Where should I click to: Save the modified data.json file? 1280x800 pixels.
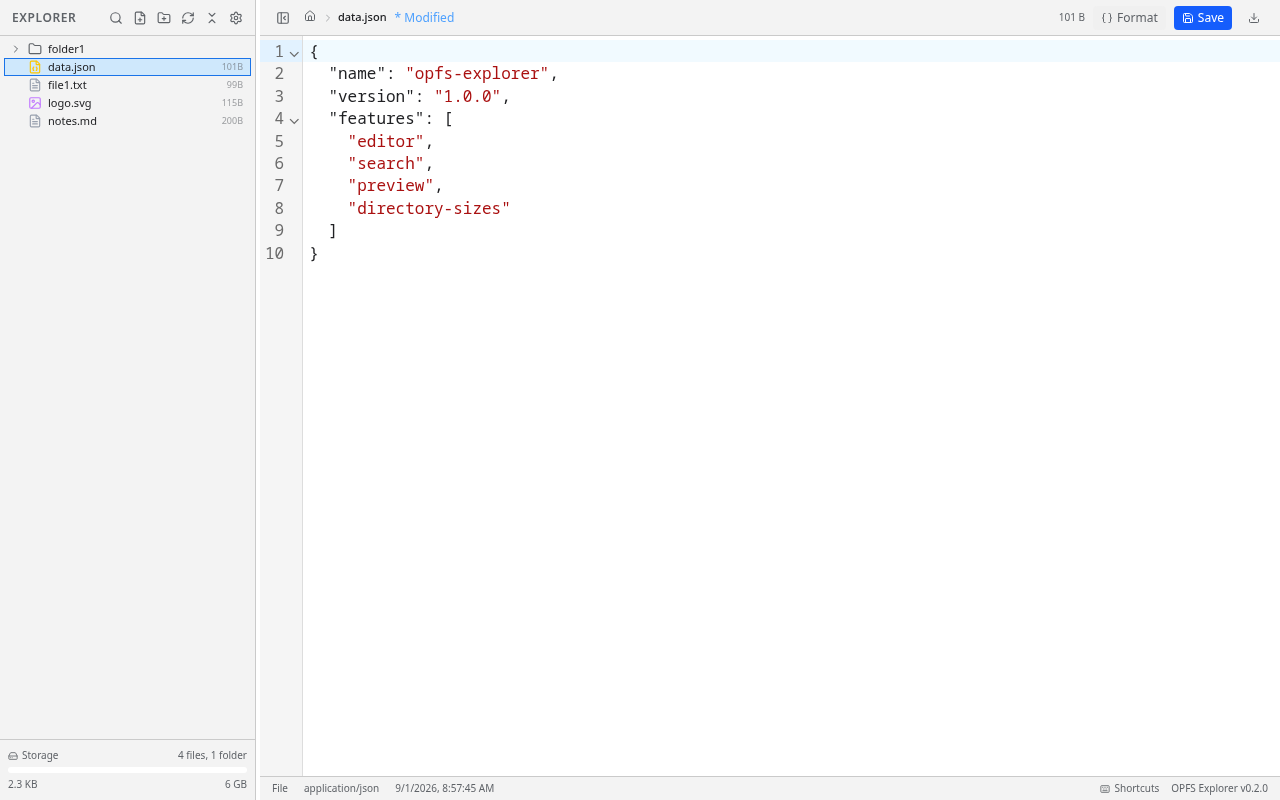(x=1203, y=18)
